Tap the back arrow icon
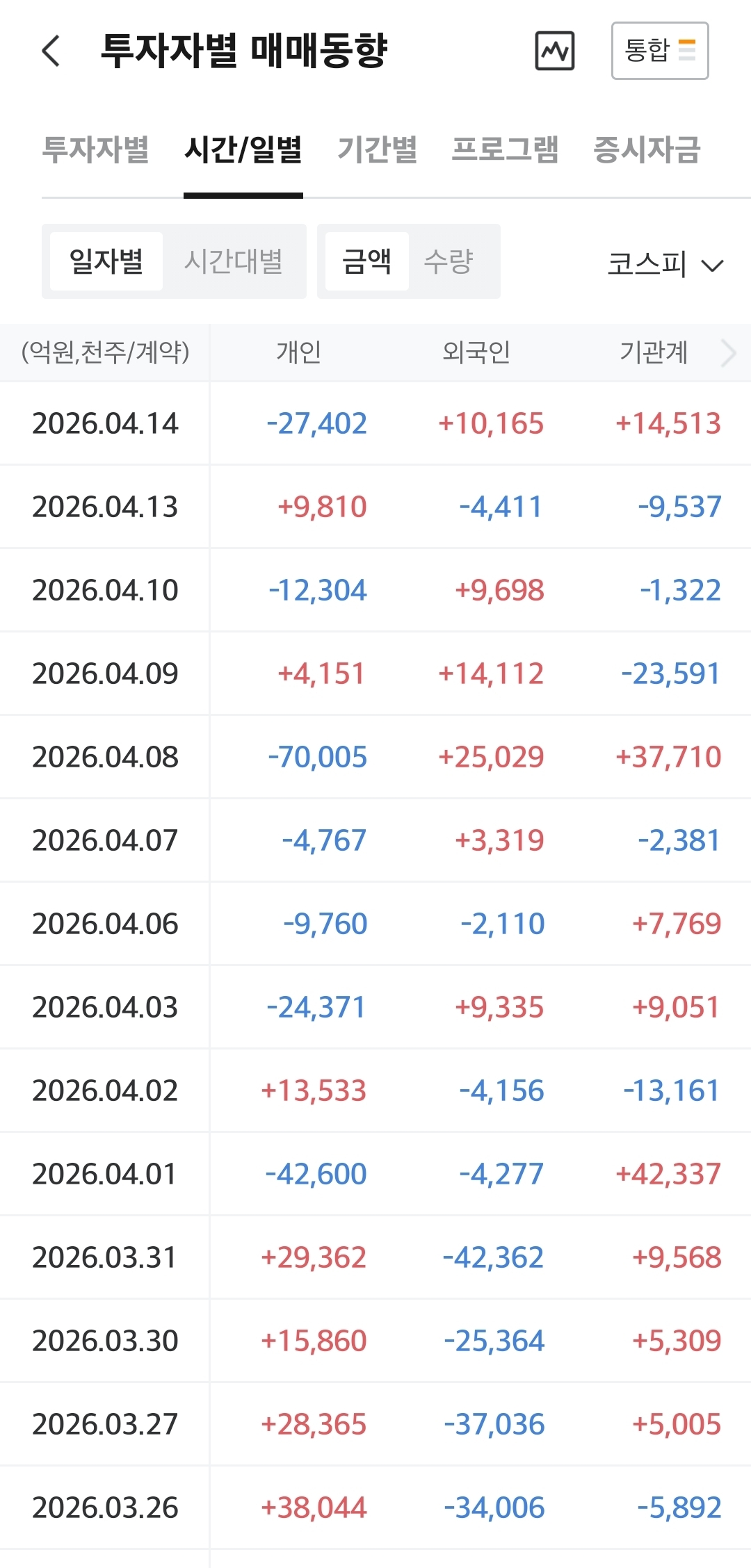This screenshot has height=1568, width=751. coord(51,51)
